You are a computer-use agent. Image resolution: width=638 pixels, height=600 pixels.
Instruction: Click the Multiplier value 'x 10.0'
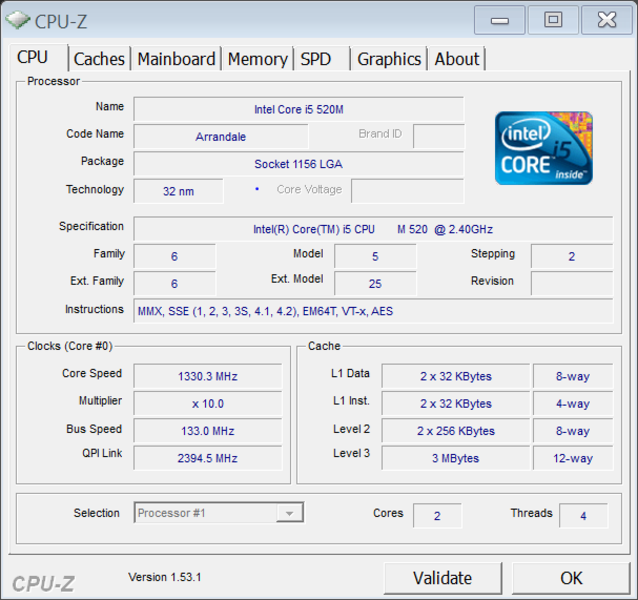coord(208,403)
